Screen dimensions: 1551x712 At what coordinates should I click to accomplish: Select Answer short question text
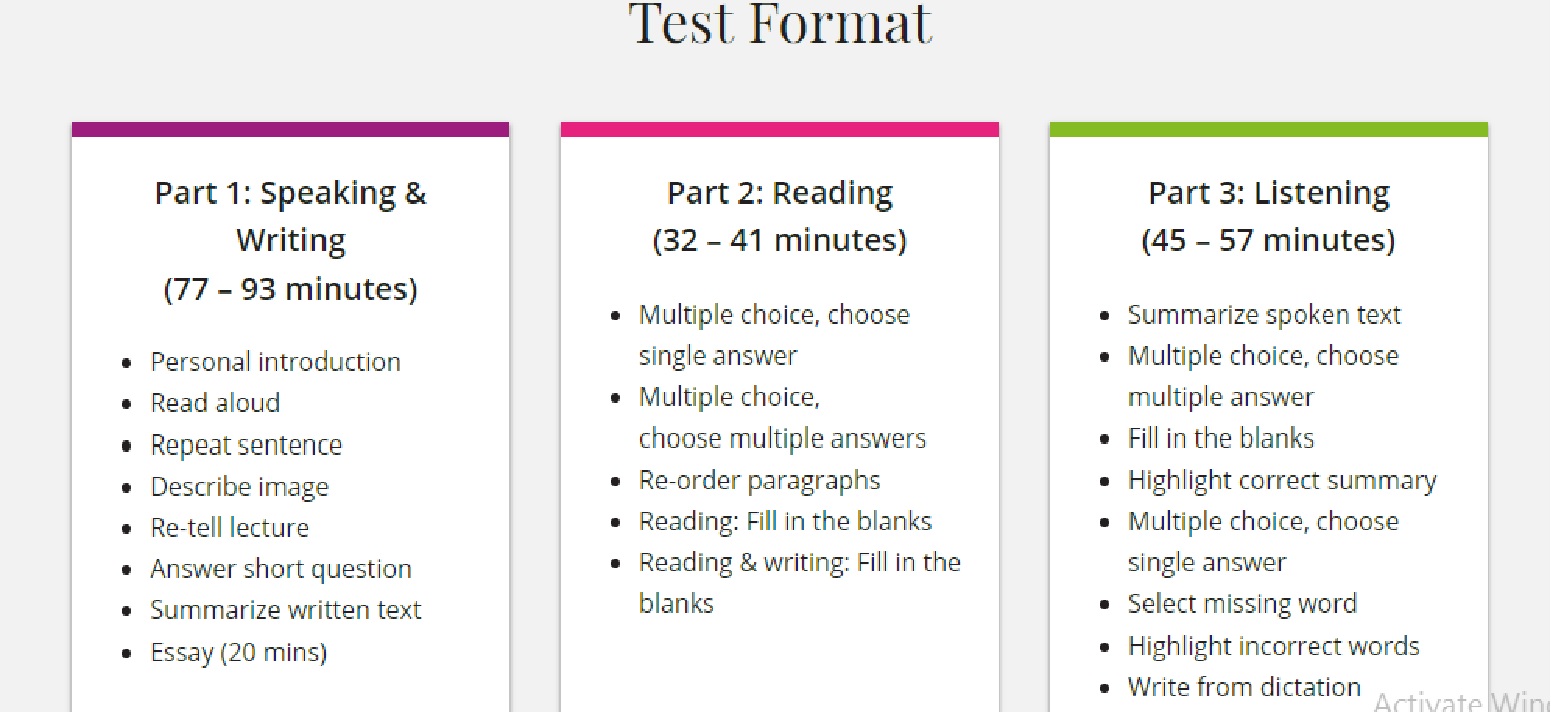coord(281,569)
